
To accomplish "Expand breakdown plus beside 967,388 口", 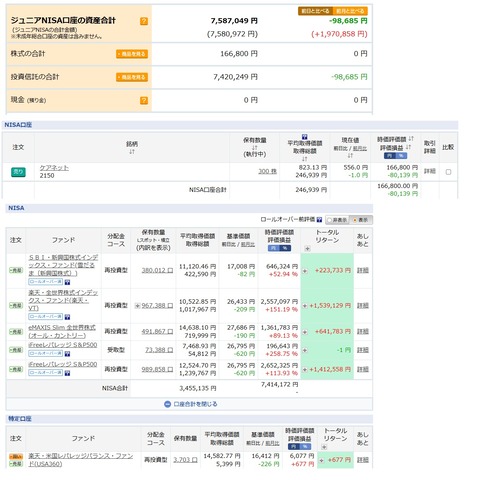I will pyautogui.click(x=137, y=306).
